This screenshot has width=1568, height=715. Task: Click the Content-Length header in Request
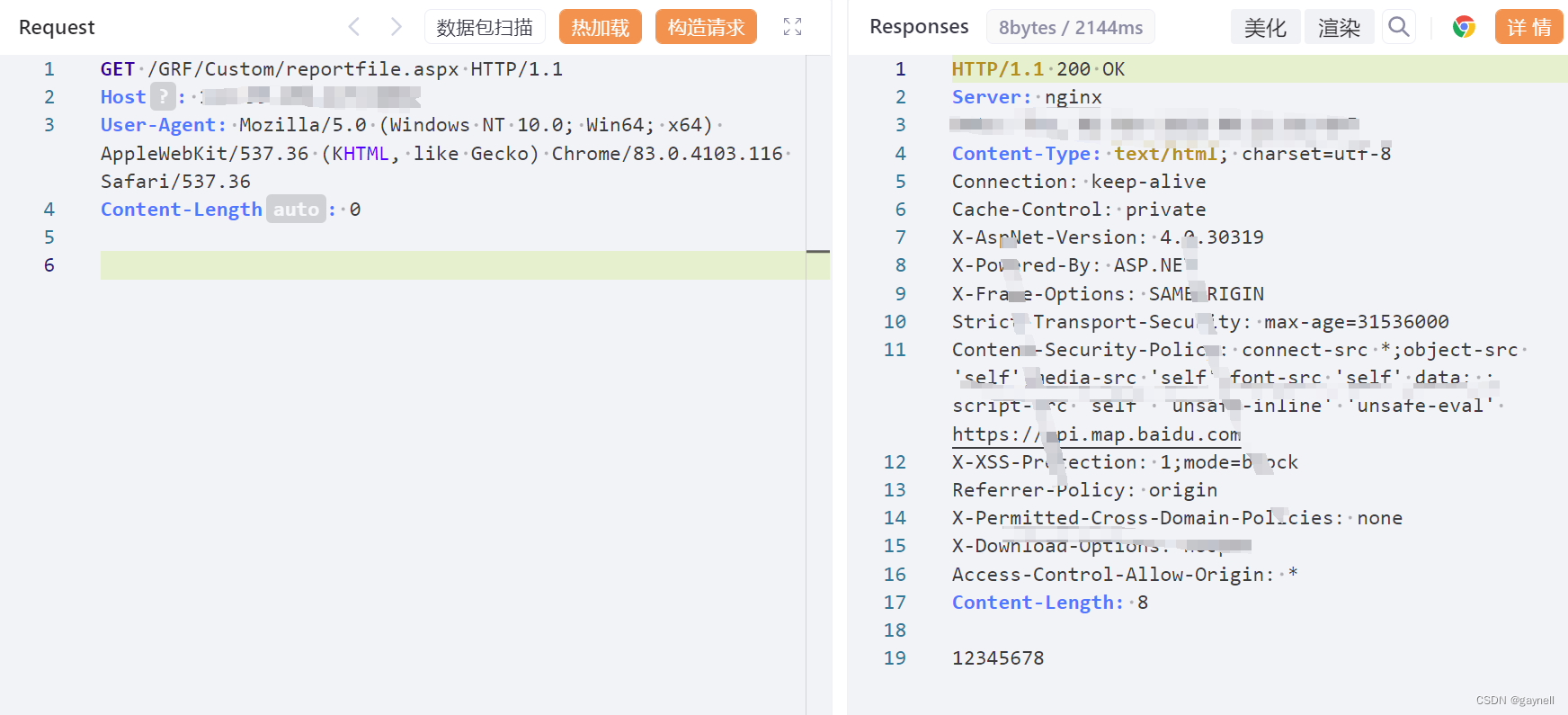coord(182,209)
